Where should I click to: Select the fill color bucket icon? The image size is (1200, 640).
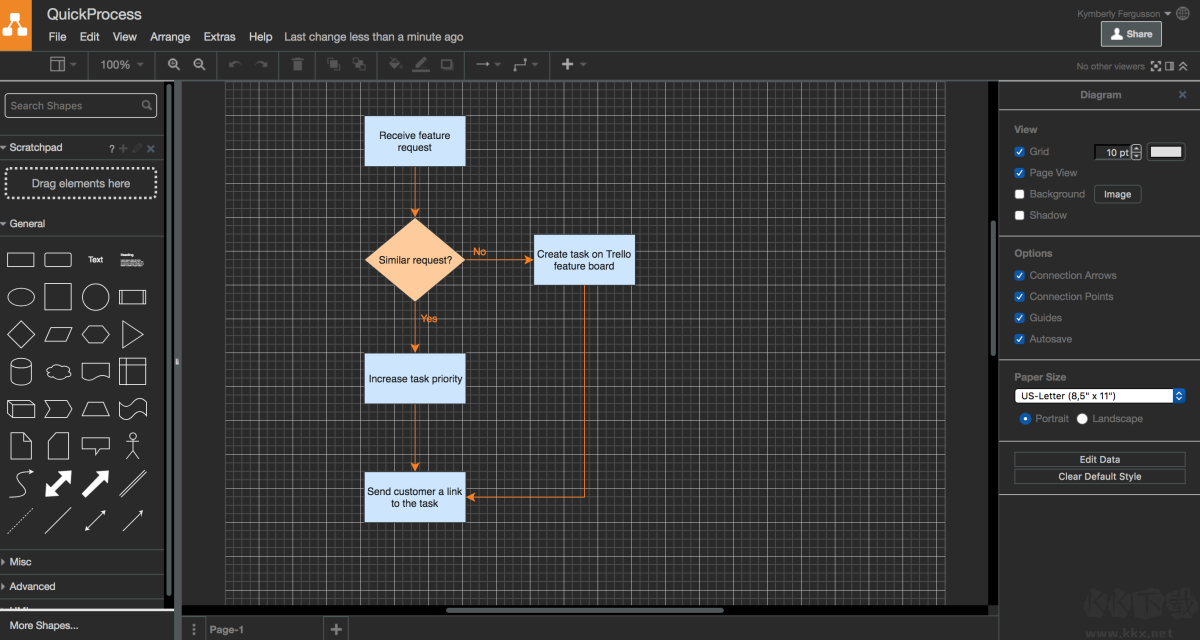coord(395,64)
